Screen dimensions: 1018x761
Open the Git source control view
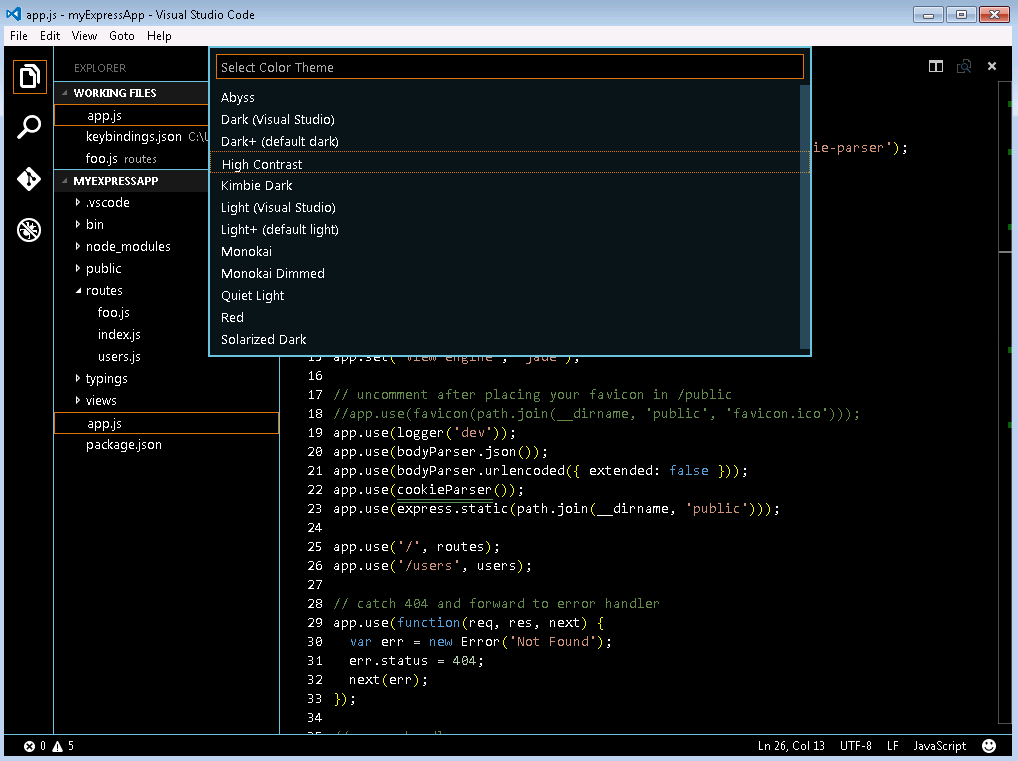tap(29, 179)
